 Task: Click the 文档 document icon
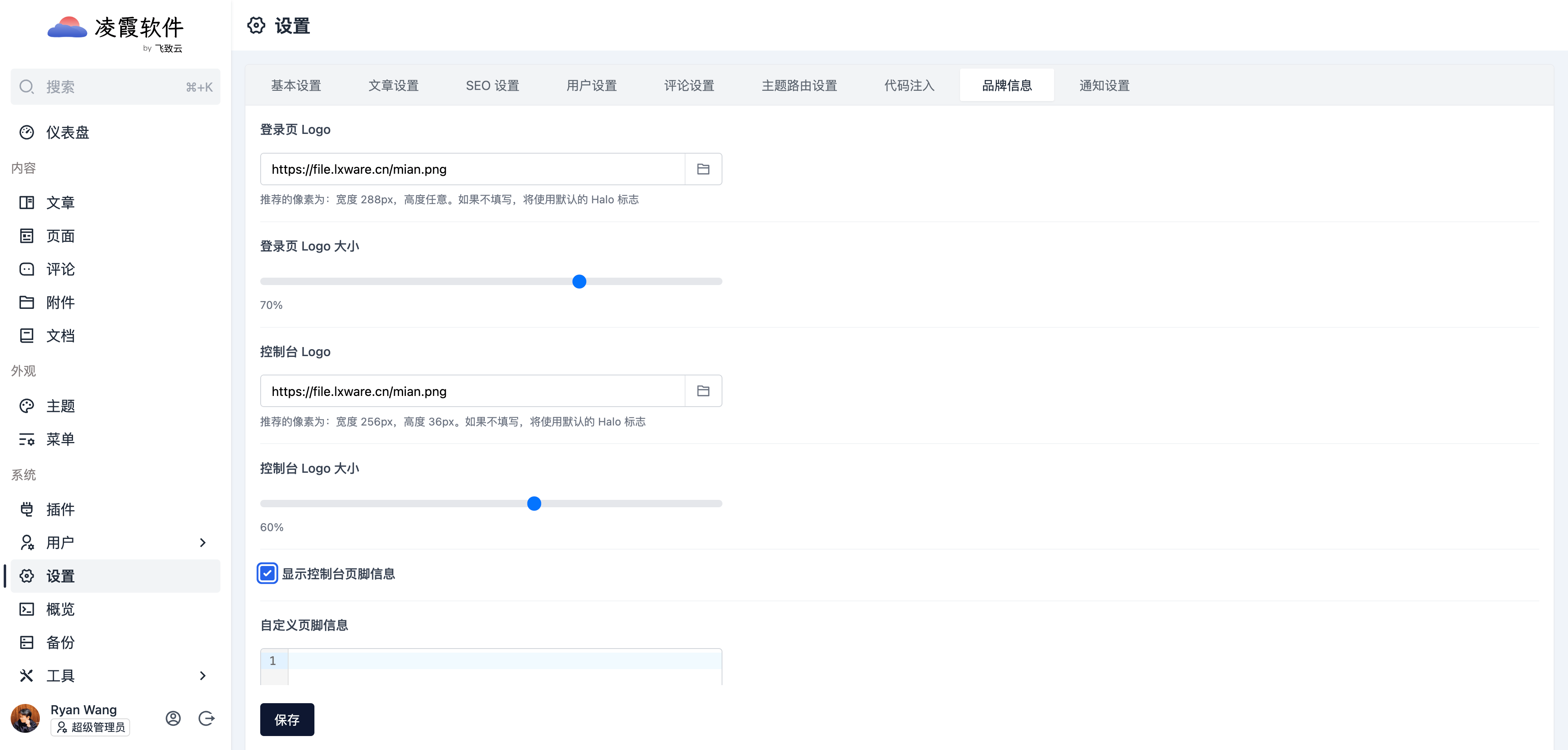(27, 336)
